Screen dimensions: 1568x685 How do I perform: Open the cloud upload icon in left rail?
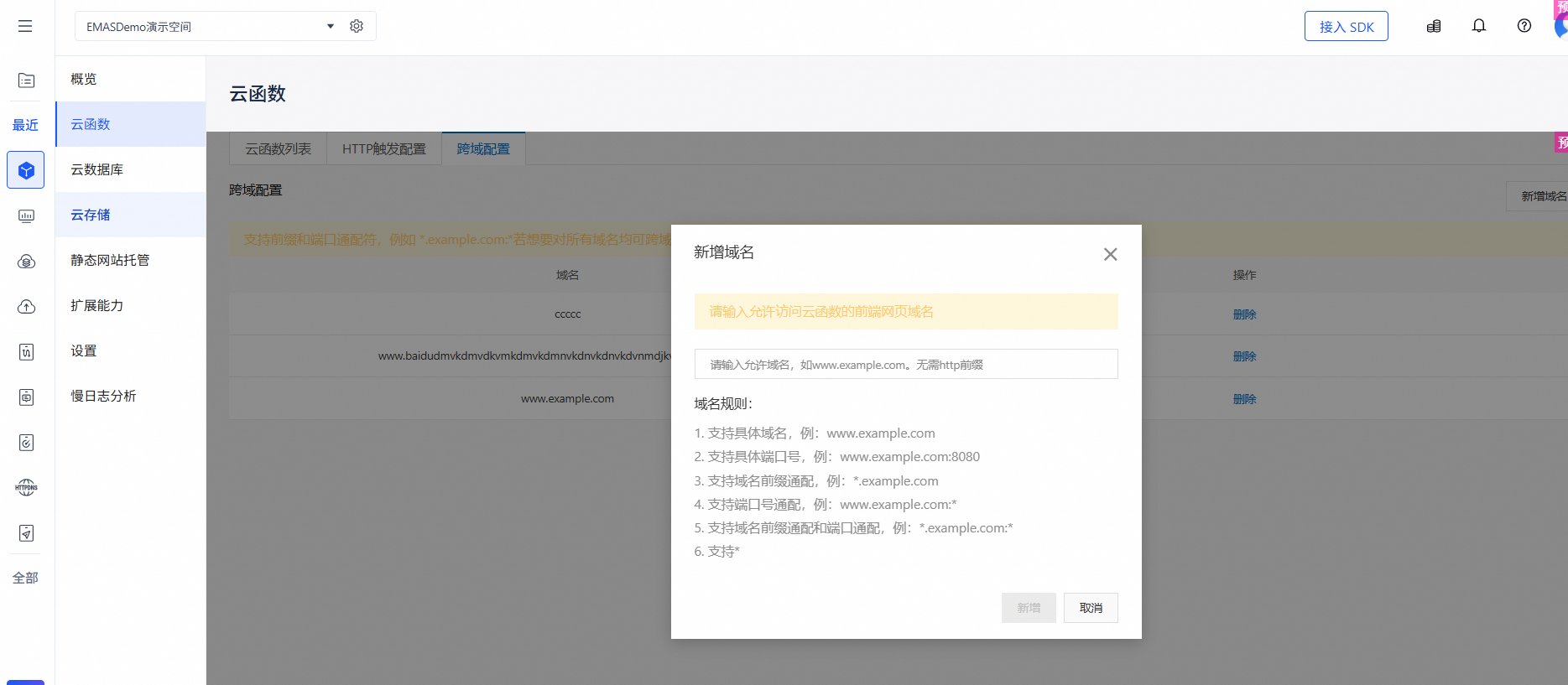point(26,307)
